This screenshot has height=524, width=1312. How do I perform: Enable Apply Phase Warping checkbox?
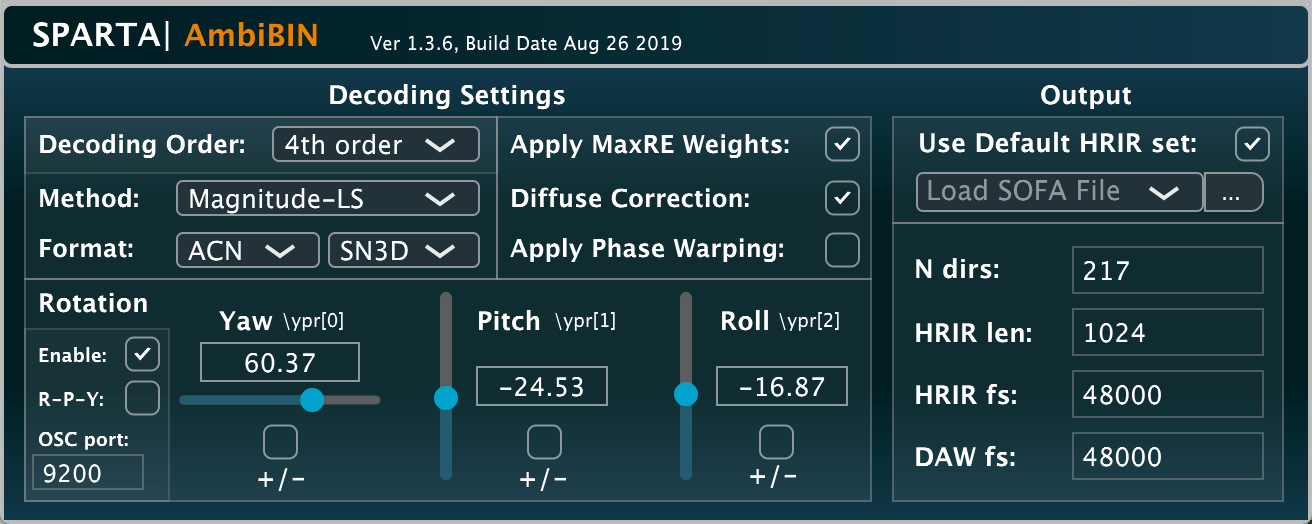[x=842, y=250]
